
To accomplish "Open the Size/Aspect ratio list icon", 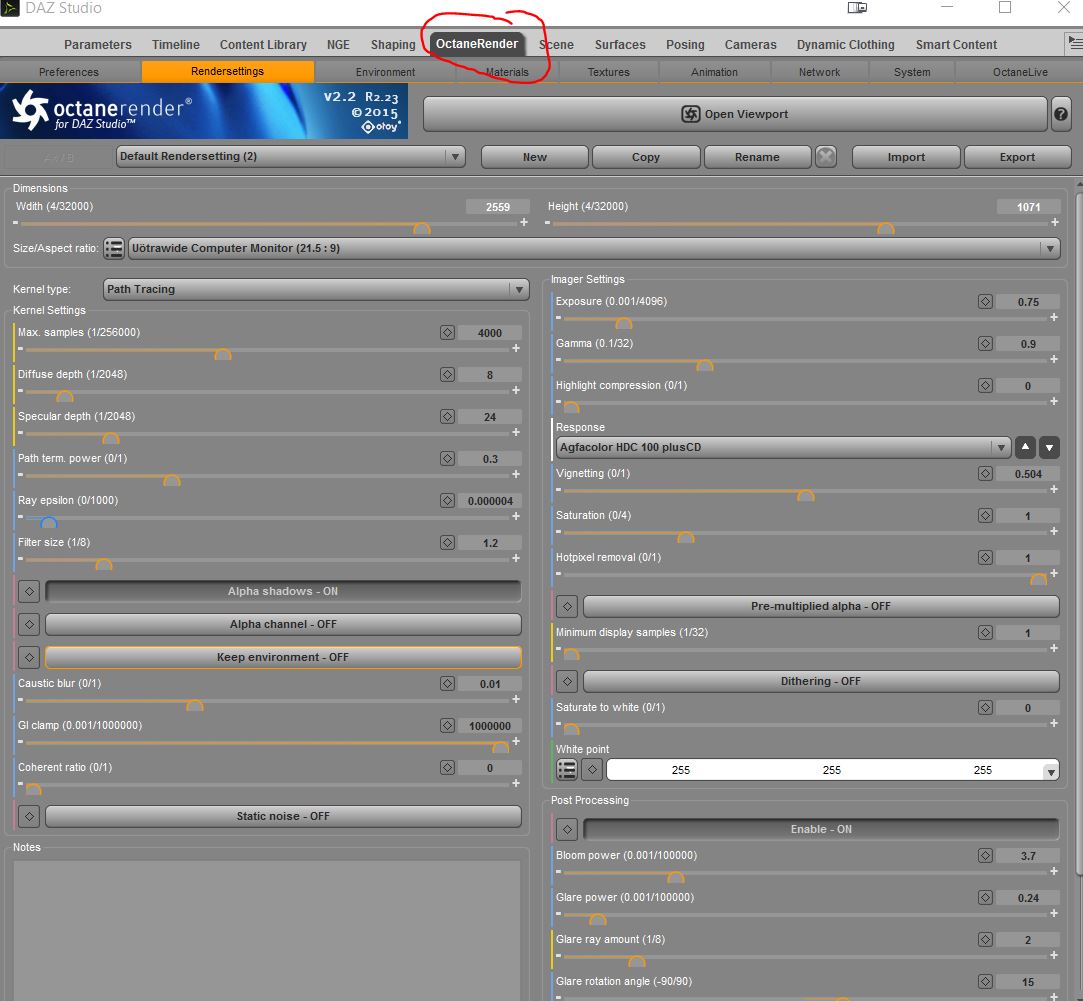I will [x=114, y=248].
